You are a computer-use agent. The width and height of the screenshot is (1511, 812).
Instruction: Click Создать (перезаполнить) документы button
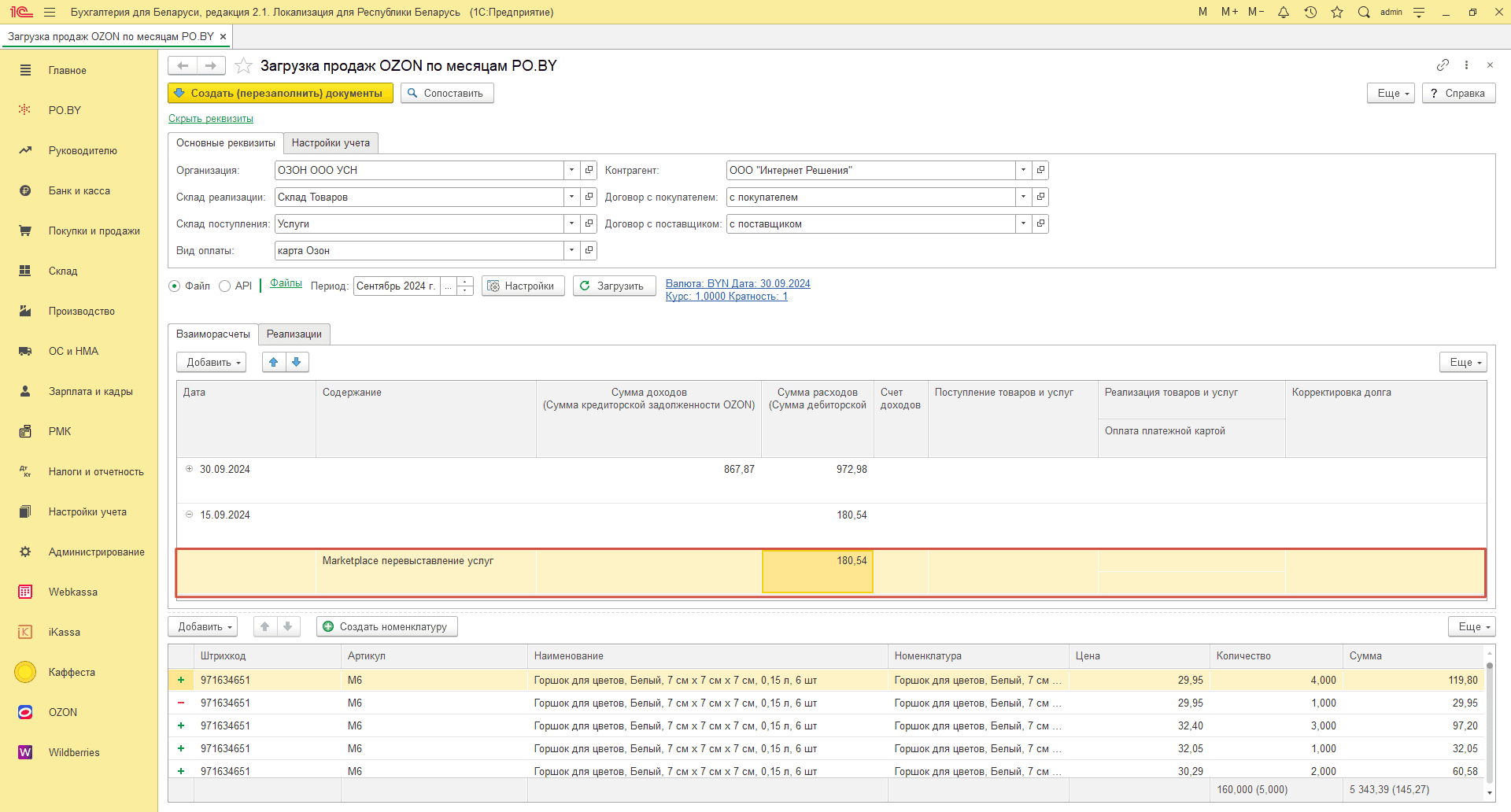[280, 93]
